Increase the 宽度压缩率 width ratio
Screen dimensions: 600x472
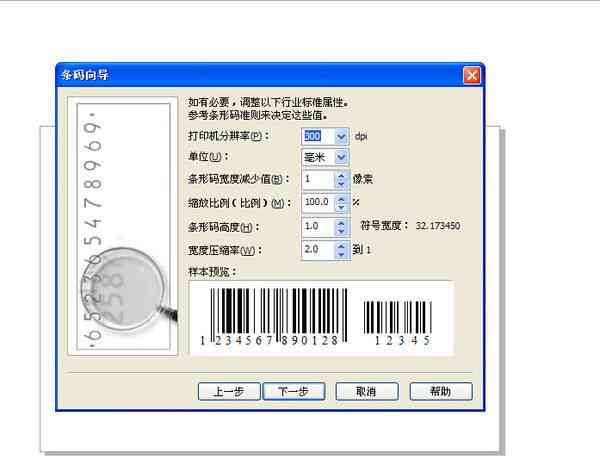(x=341, y=247)
